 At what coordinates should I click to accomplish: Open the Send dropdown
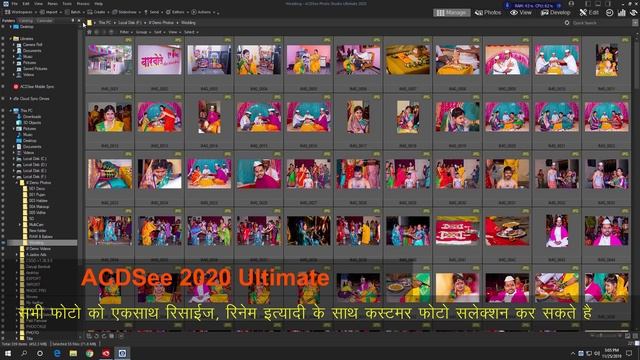(x=153, y=12)
